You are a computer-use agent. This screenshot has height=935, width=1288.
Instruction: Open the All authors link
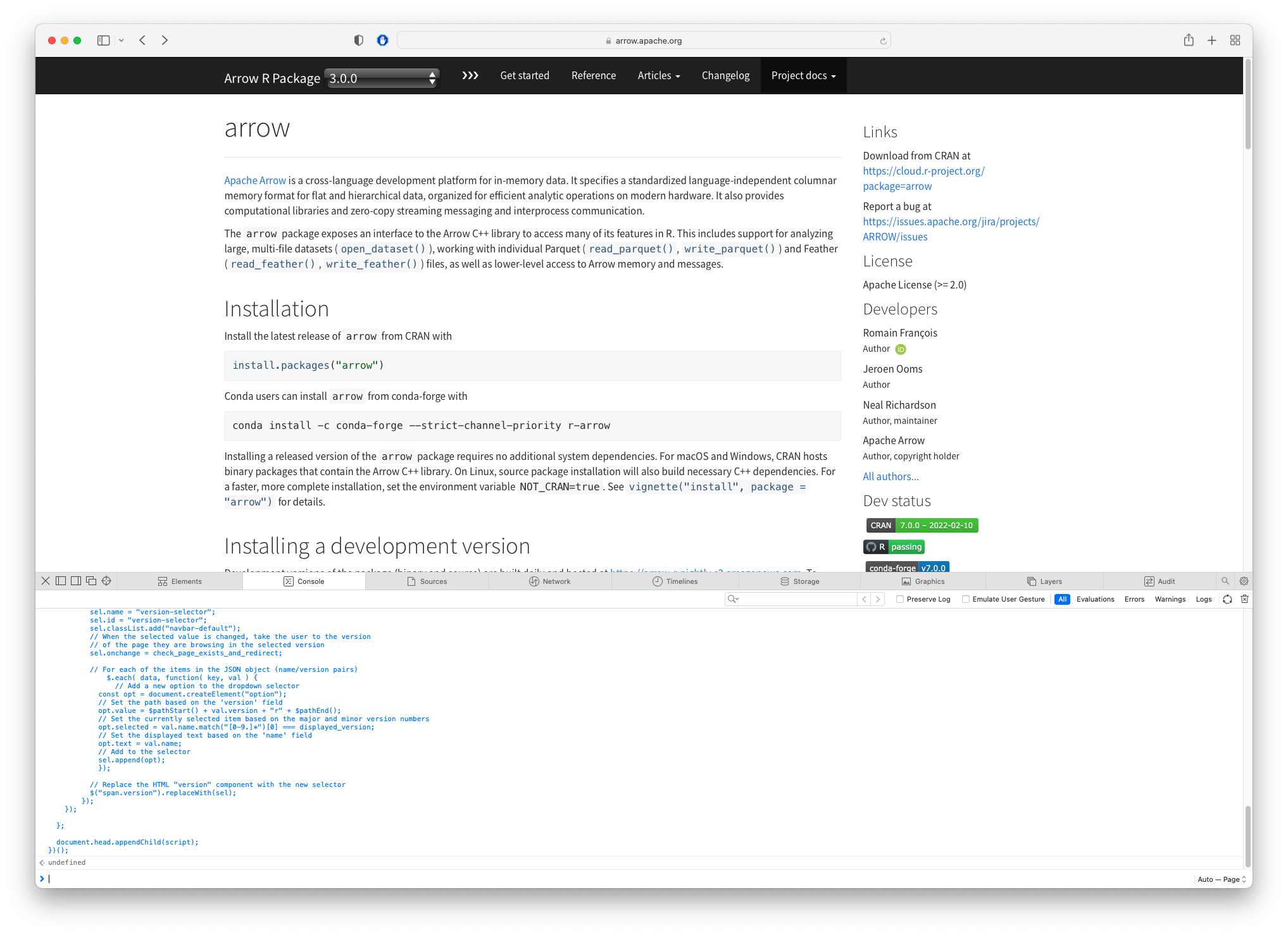click(x=891, y=476)
